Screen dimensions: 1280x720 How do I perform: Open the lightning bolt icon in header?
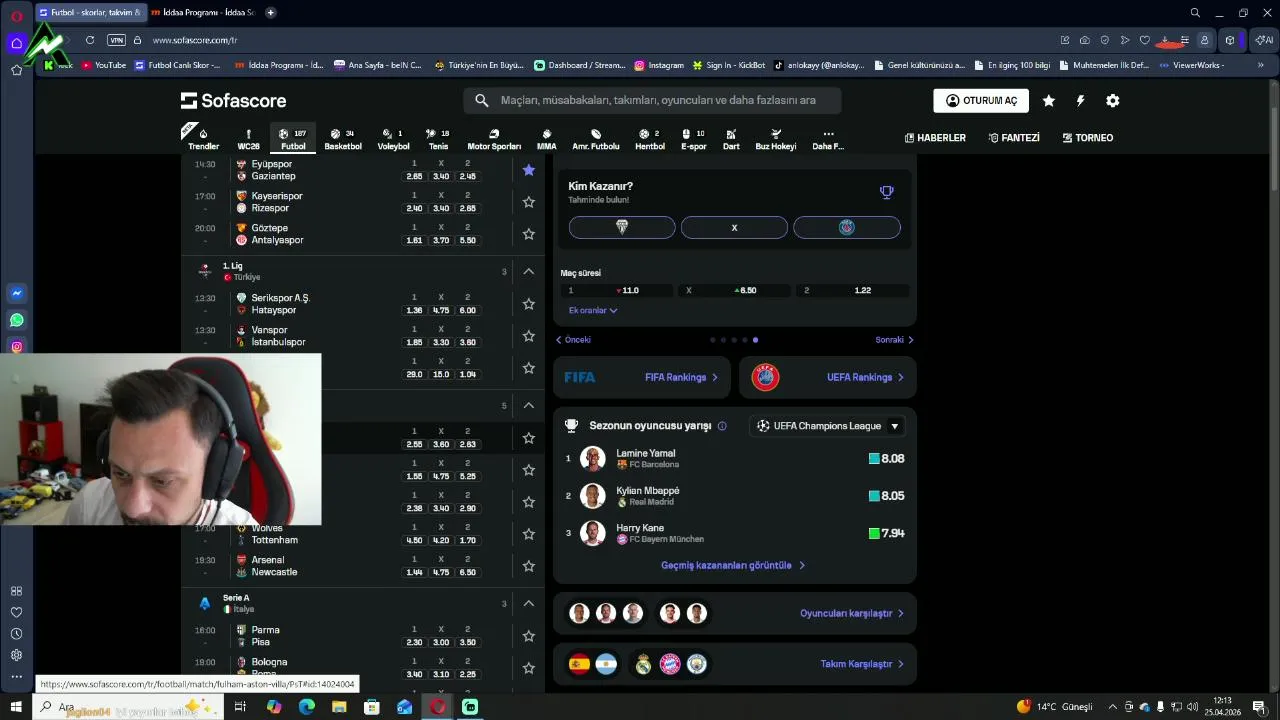tap(1080, 101)
